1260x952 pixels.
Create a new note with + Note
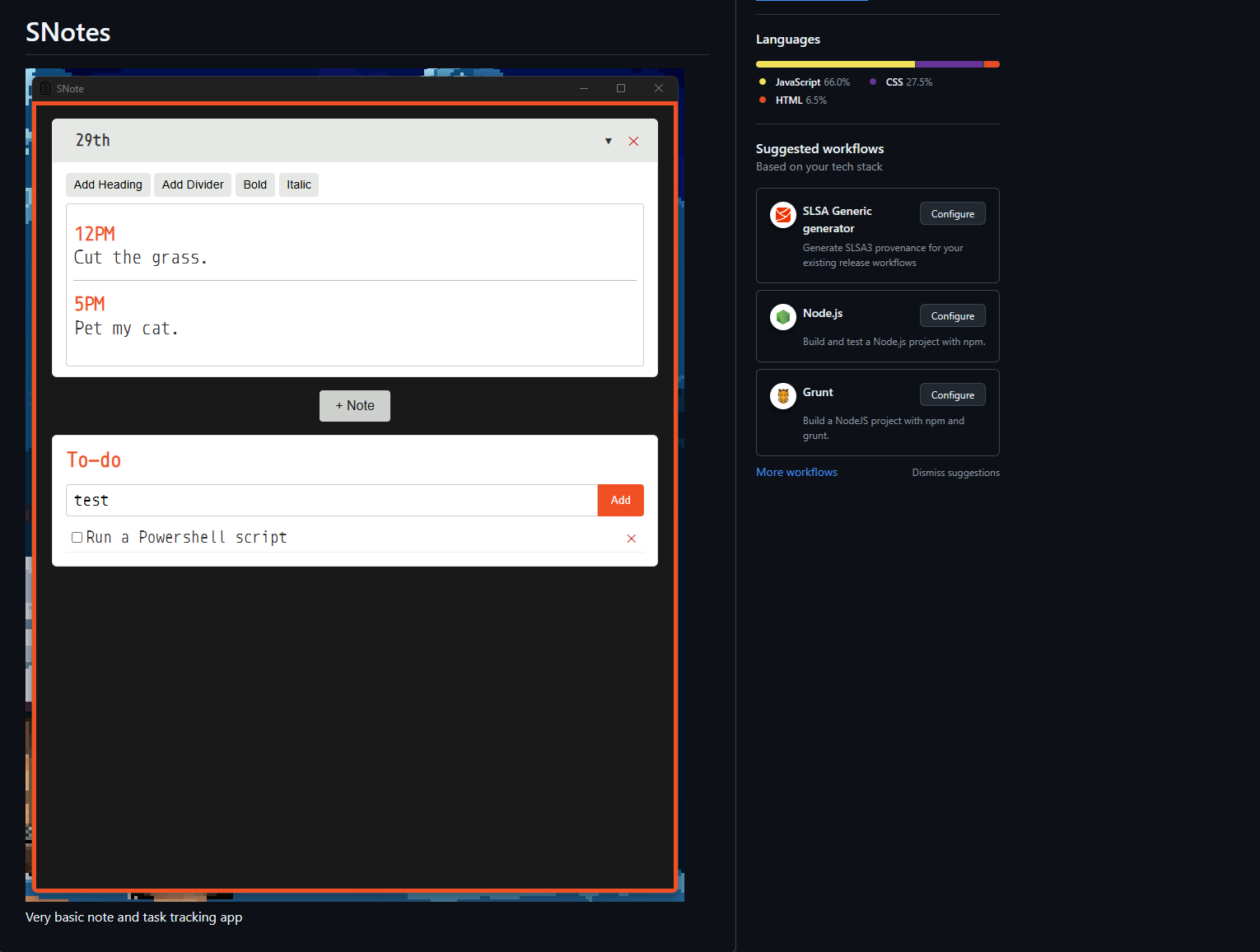click(355, 406)
